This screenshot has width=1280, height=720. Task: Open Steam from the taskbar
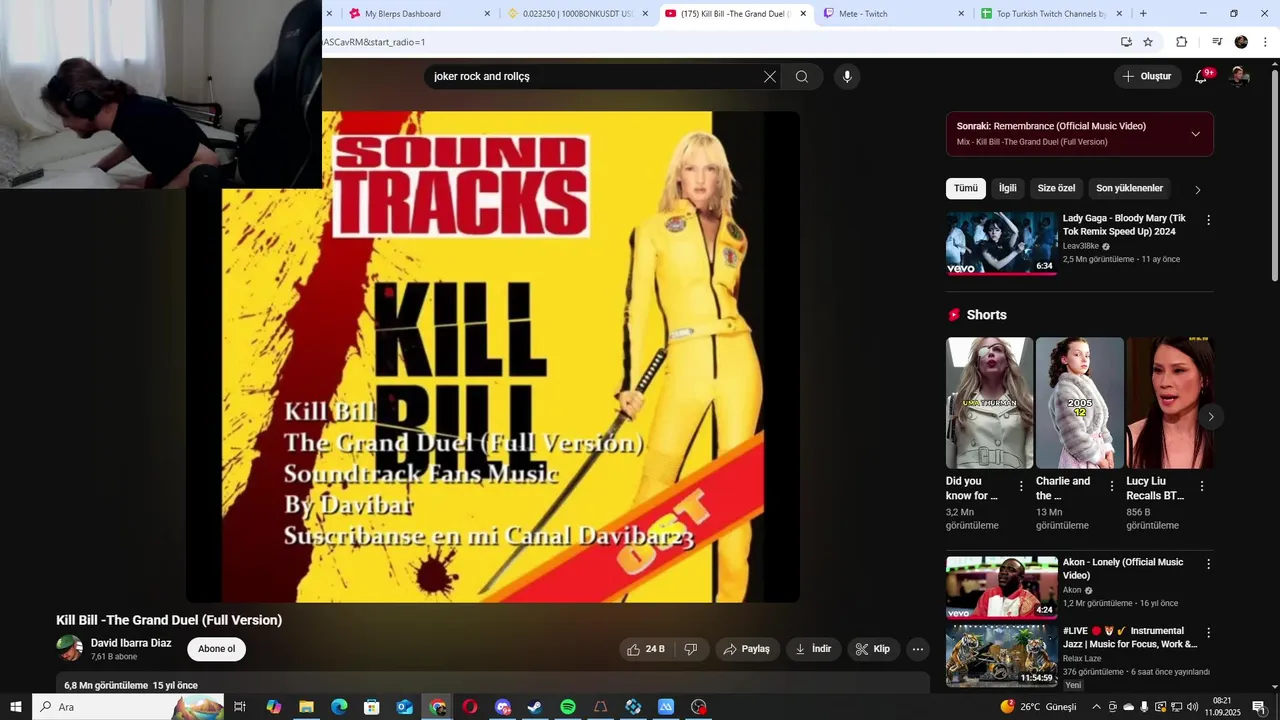tap(535, 707)
